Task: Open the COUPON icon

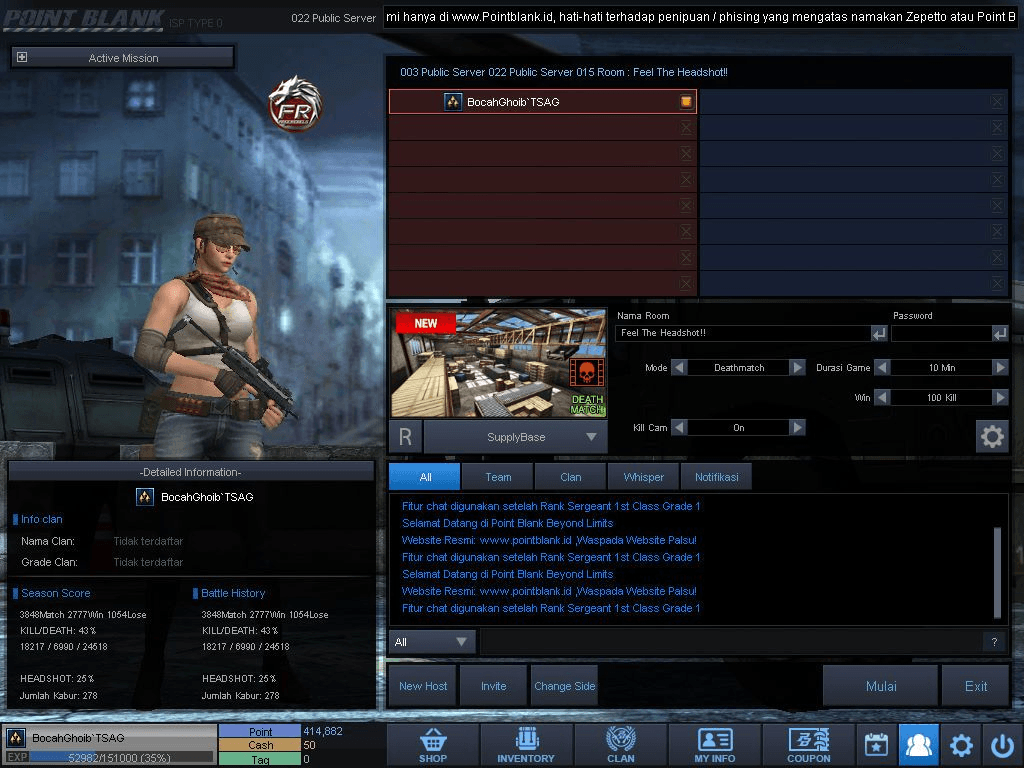Action: (x=808, y=744)
